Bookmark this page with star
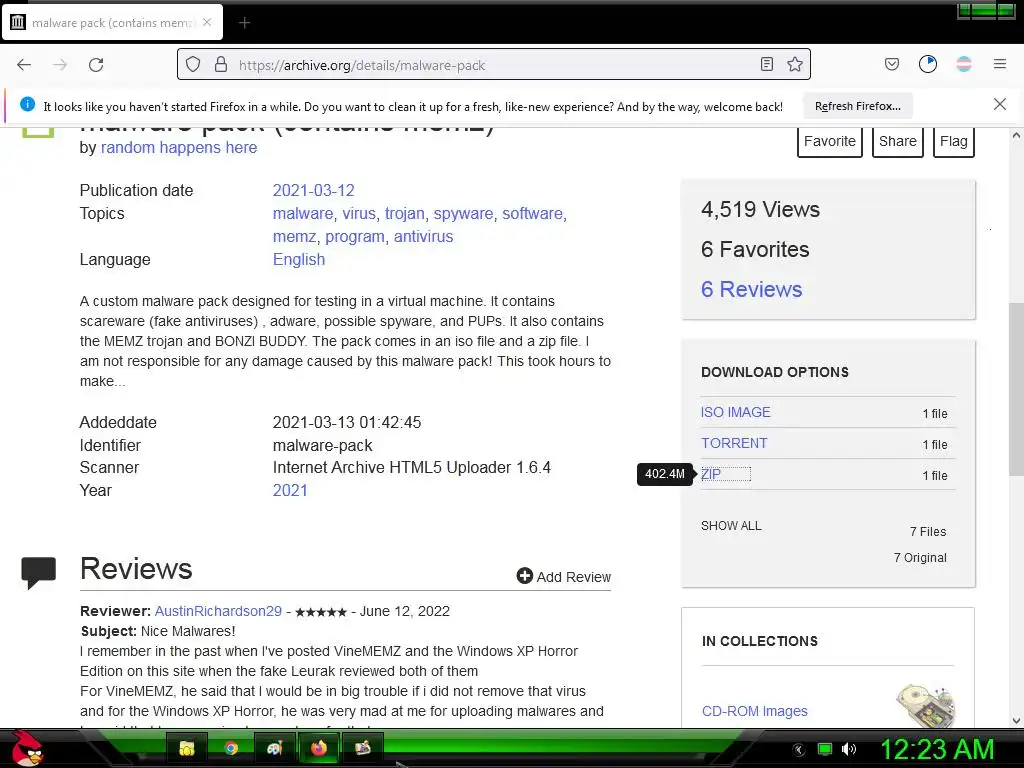This screenshot has width=1024, height=768. (795, 64)
